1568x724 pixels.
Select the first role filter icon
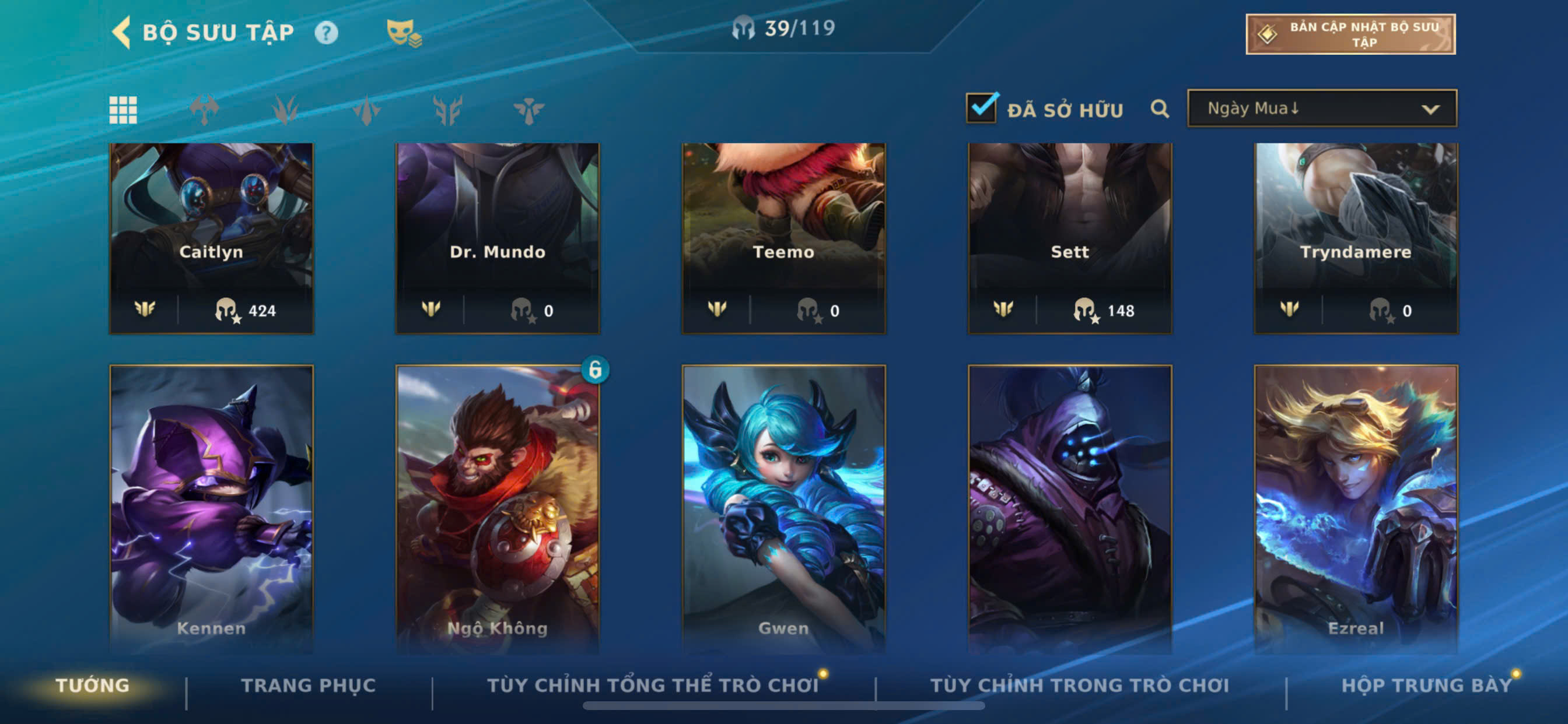pyautogui.click(x=204, y=110)
